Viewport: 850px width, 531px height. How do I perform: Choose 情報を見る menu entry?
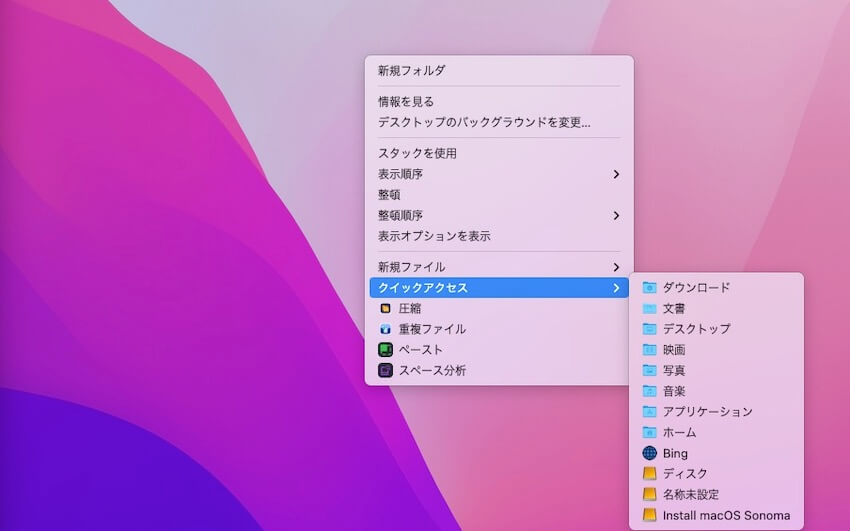pos(405,102)
